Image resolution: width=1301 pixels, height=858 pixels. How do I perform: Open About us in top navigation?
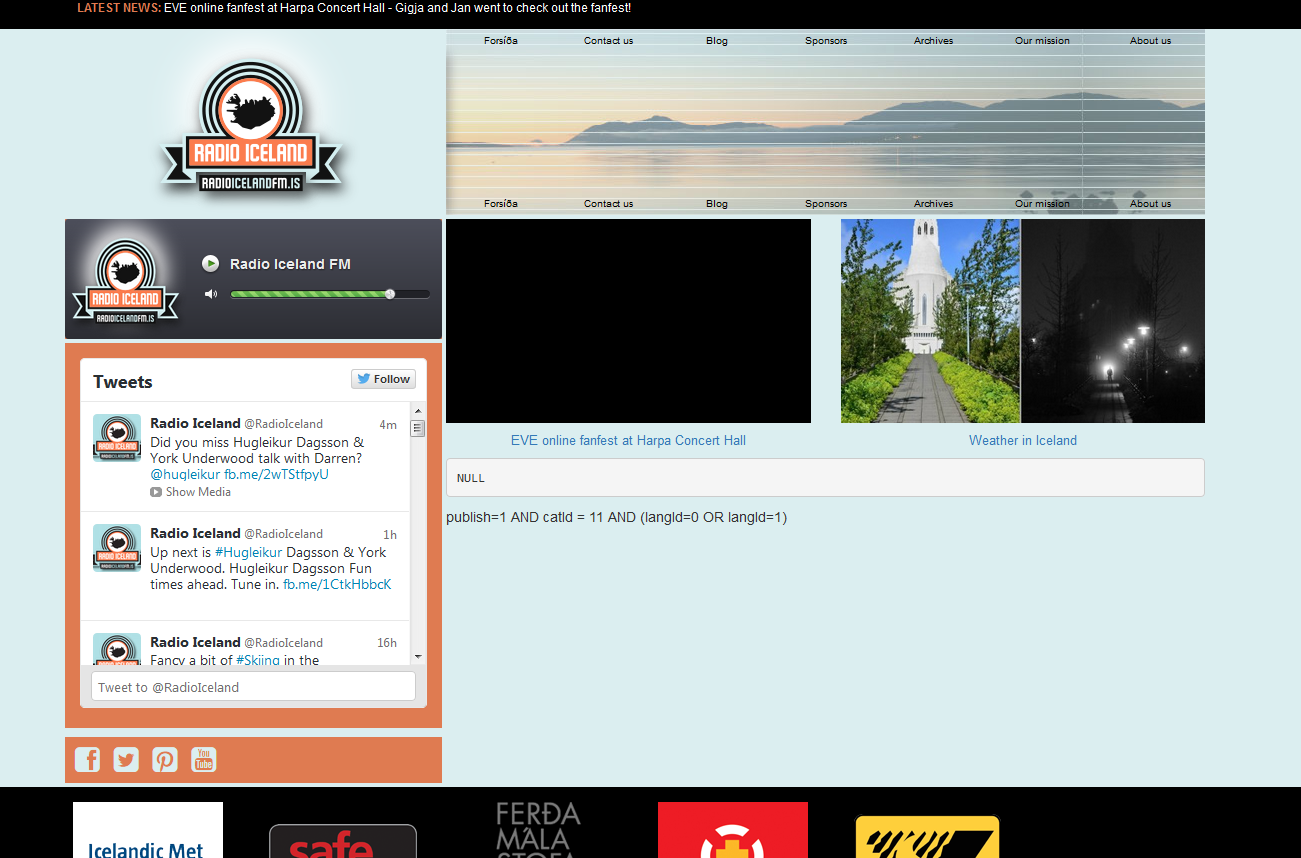[1151, 41]
